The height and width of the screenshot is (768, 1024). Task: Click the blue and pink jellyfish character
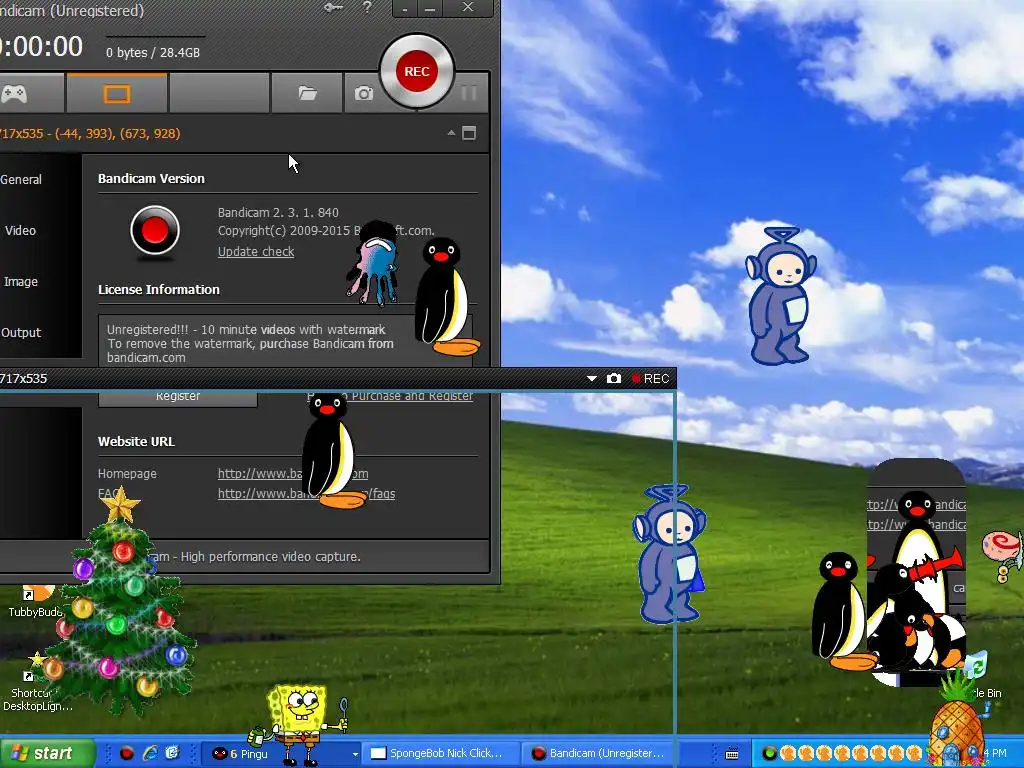pos(374,264)
